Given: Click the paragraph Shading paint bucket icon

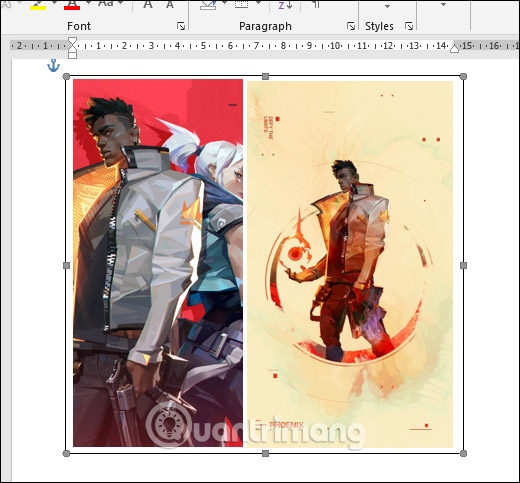Looking at the screenshot, I should tap(208, 5).
